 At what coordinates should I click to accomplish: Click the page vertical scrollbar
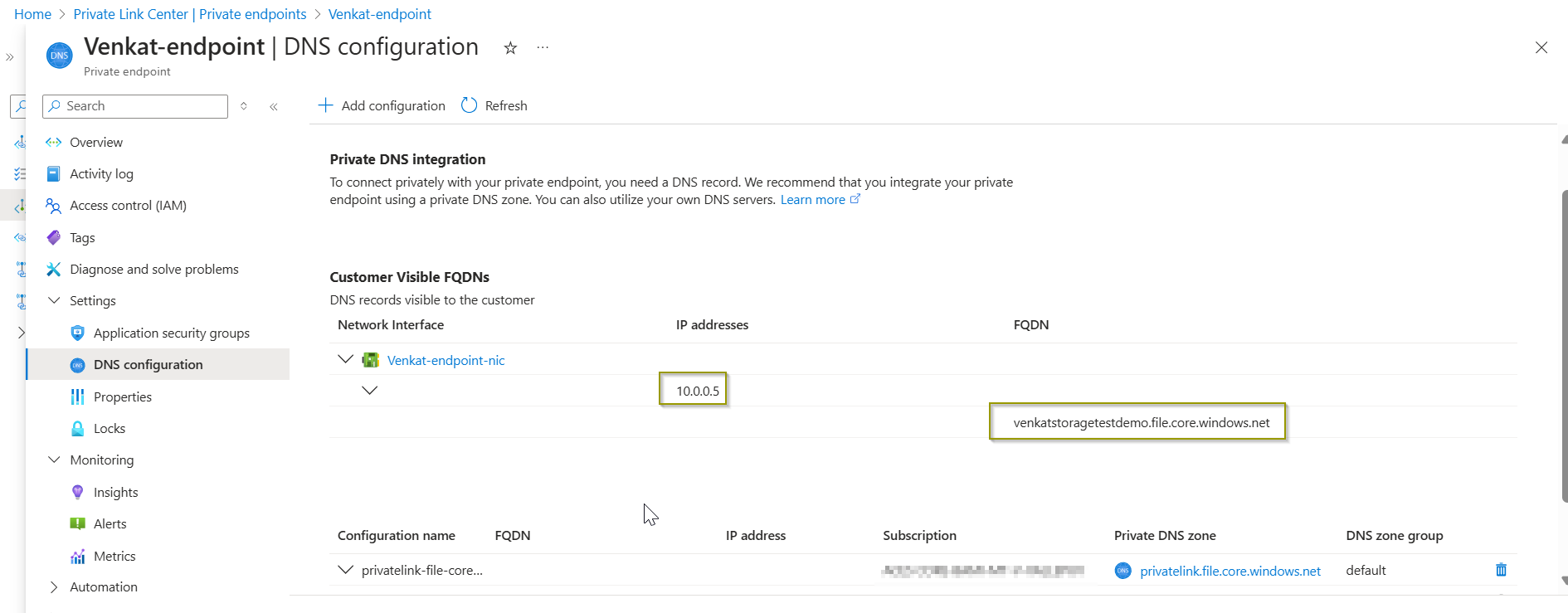click(x=1564, y=345)
